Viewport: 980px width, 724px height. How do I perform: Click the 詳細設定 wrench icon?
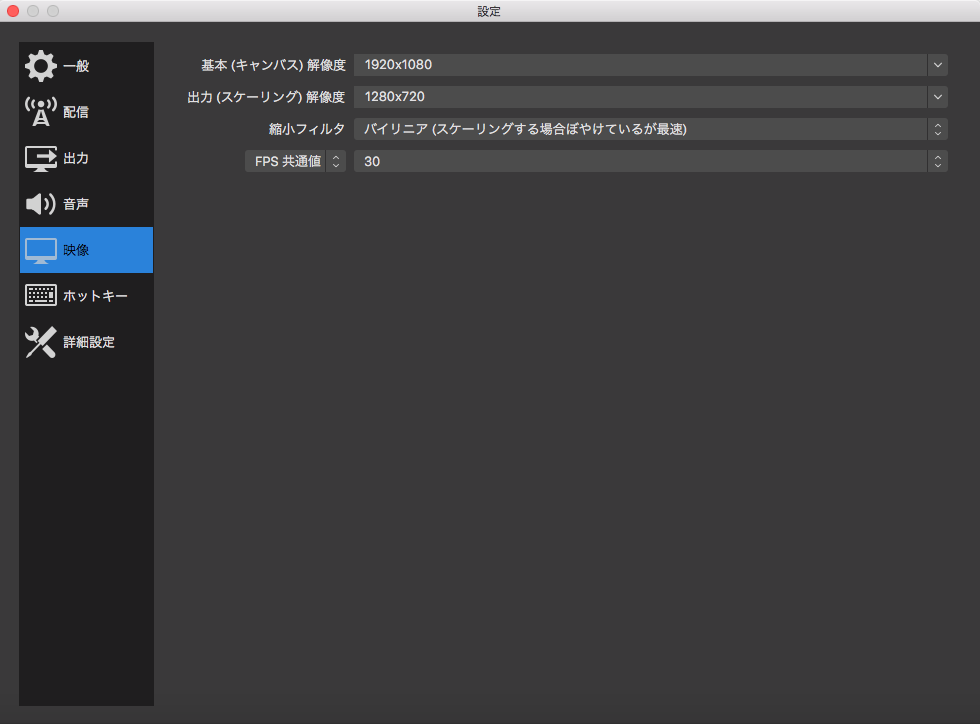tap(40, 341)
